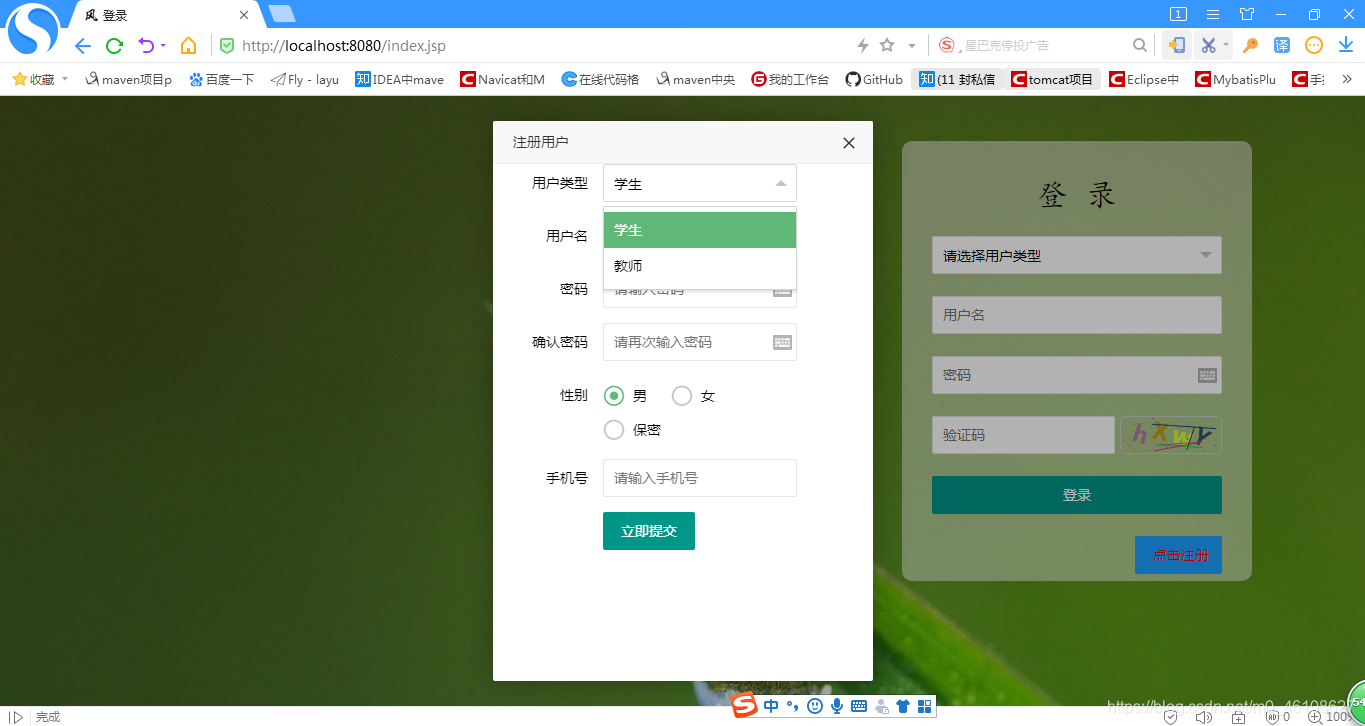This screenshot has width=1365, height=726.
Task: Click the 请再次输入密码 field
Action: click(700, 342)
